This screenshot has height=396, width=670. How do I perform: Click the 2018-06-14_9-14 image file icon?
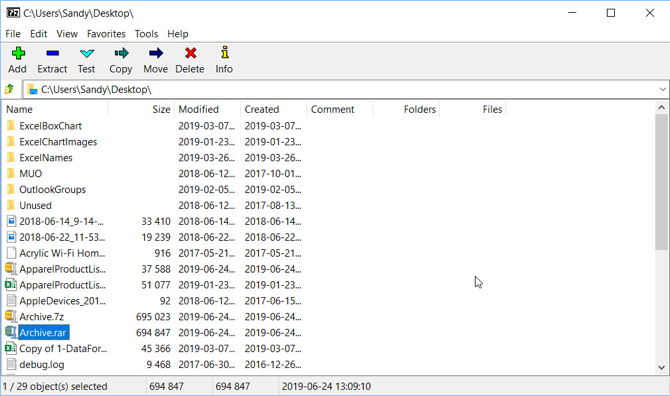[x=11, y=221]
